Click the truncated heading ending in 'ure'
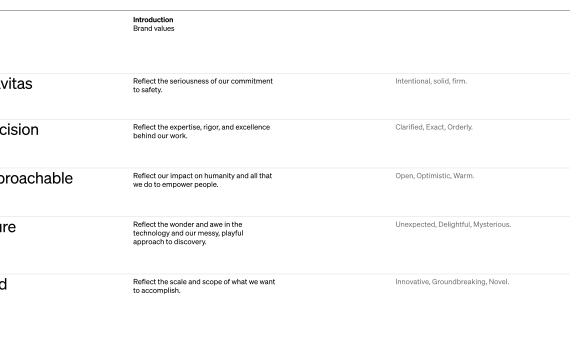The height and width of the screenshot is (360, 570). [x=8, y=227]
